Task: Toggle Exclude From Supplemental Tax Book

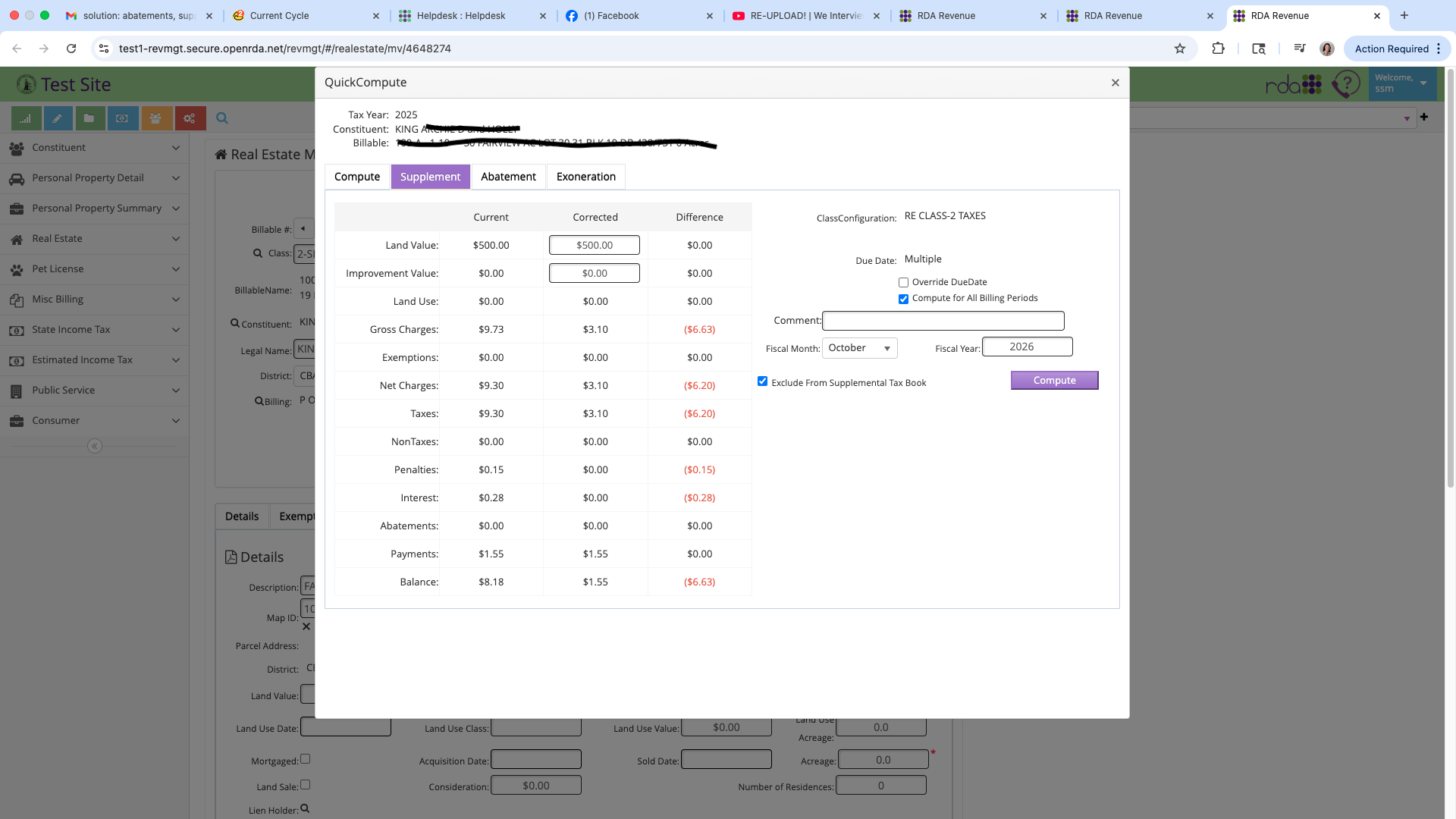Action: [762, 381]
